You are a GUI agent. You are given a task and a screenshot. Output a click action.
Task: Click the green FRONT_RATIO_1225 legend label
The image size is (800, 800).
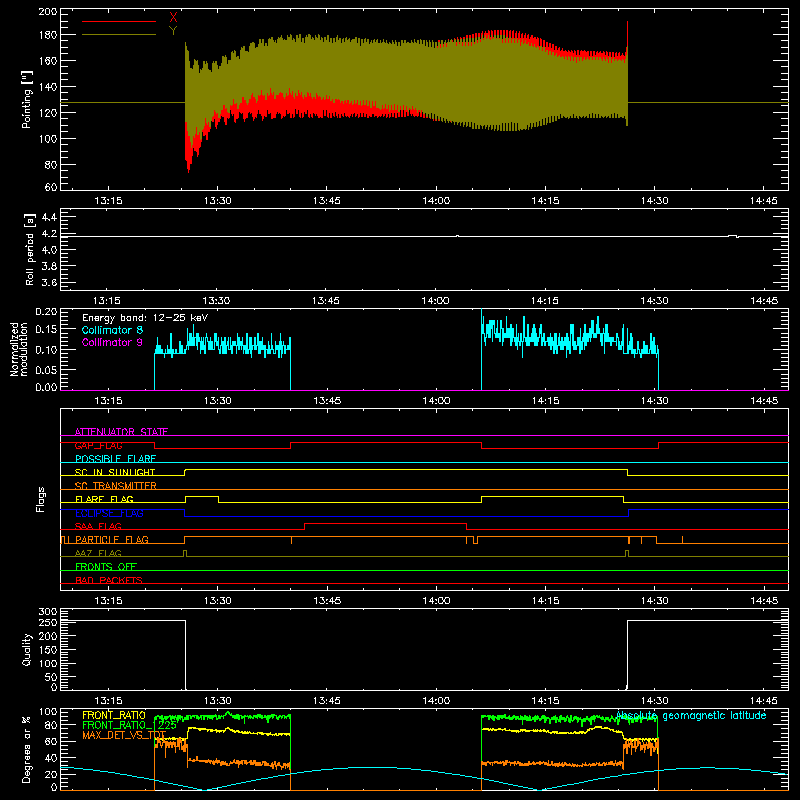[130, 725]
